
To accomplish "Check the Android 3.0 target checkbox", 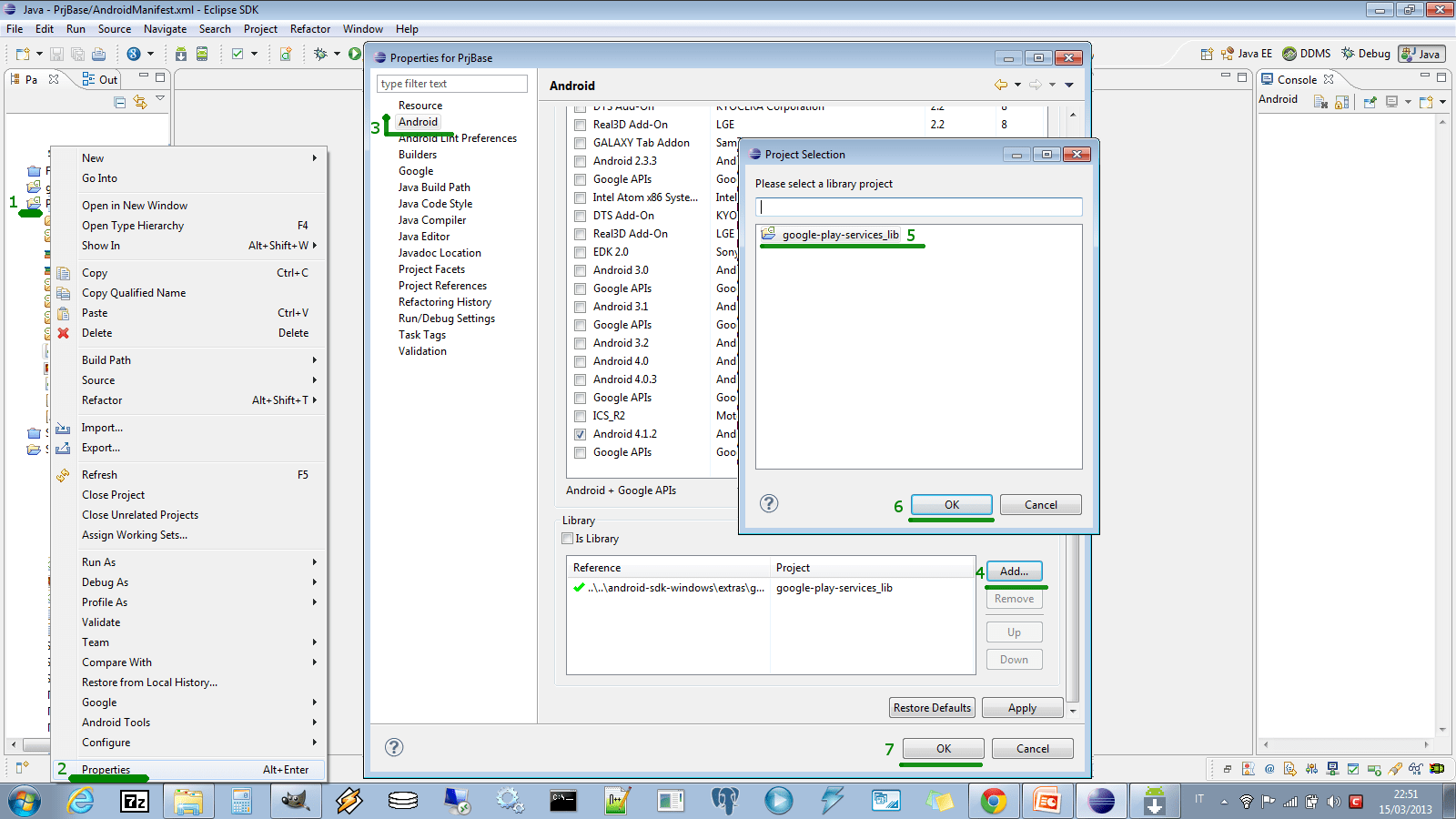I will pyautogui.click(x=581, y=270).
